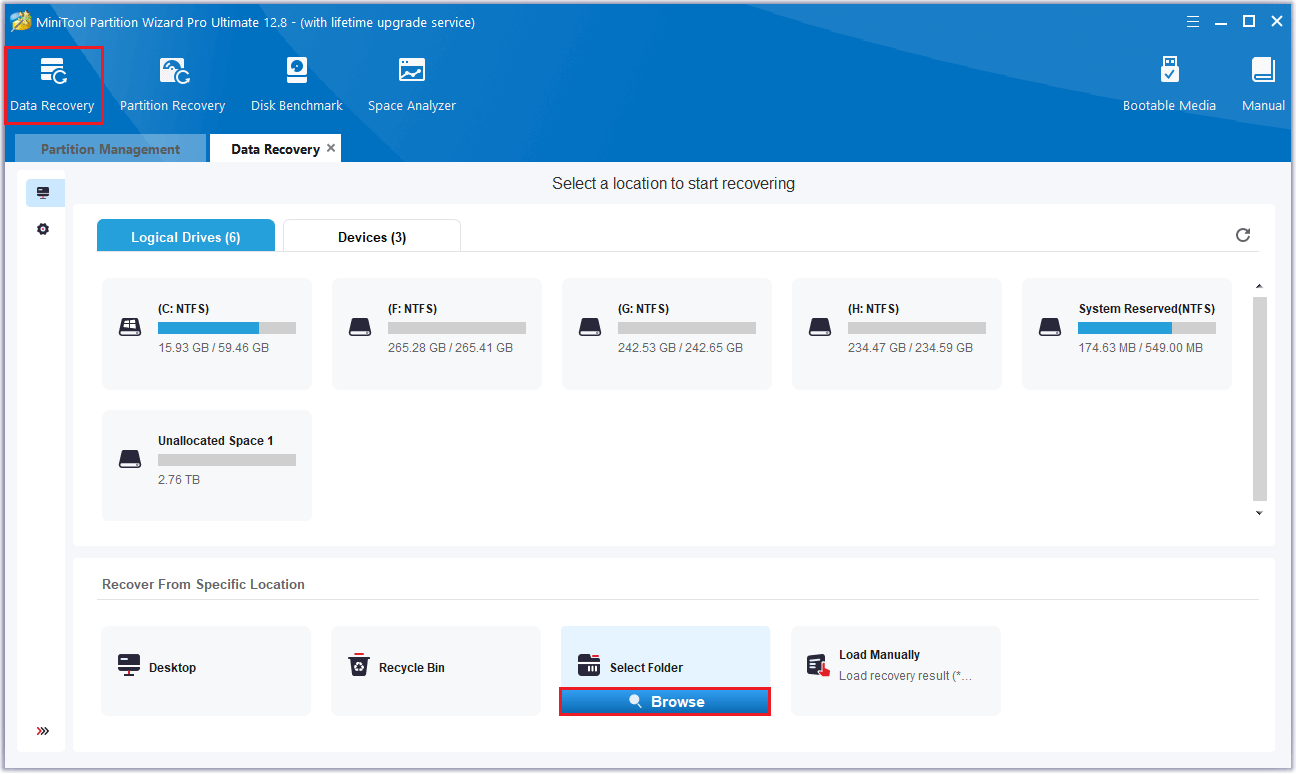Select the monitor view icon in sidebar
The height and width of the screenshot is (774, 1297).
43,193
